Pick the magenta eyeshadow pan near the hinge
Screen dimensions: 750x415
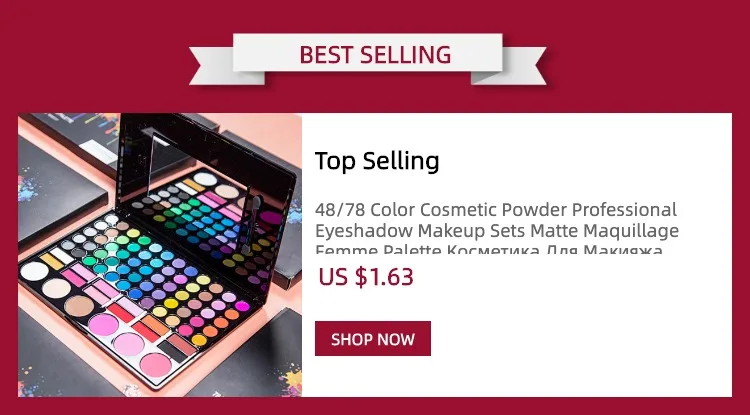242,306
